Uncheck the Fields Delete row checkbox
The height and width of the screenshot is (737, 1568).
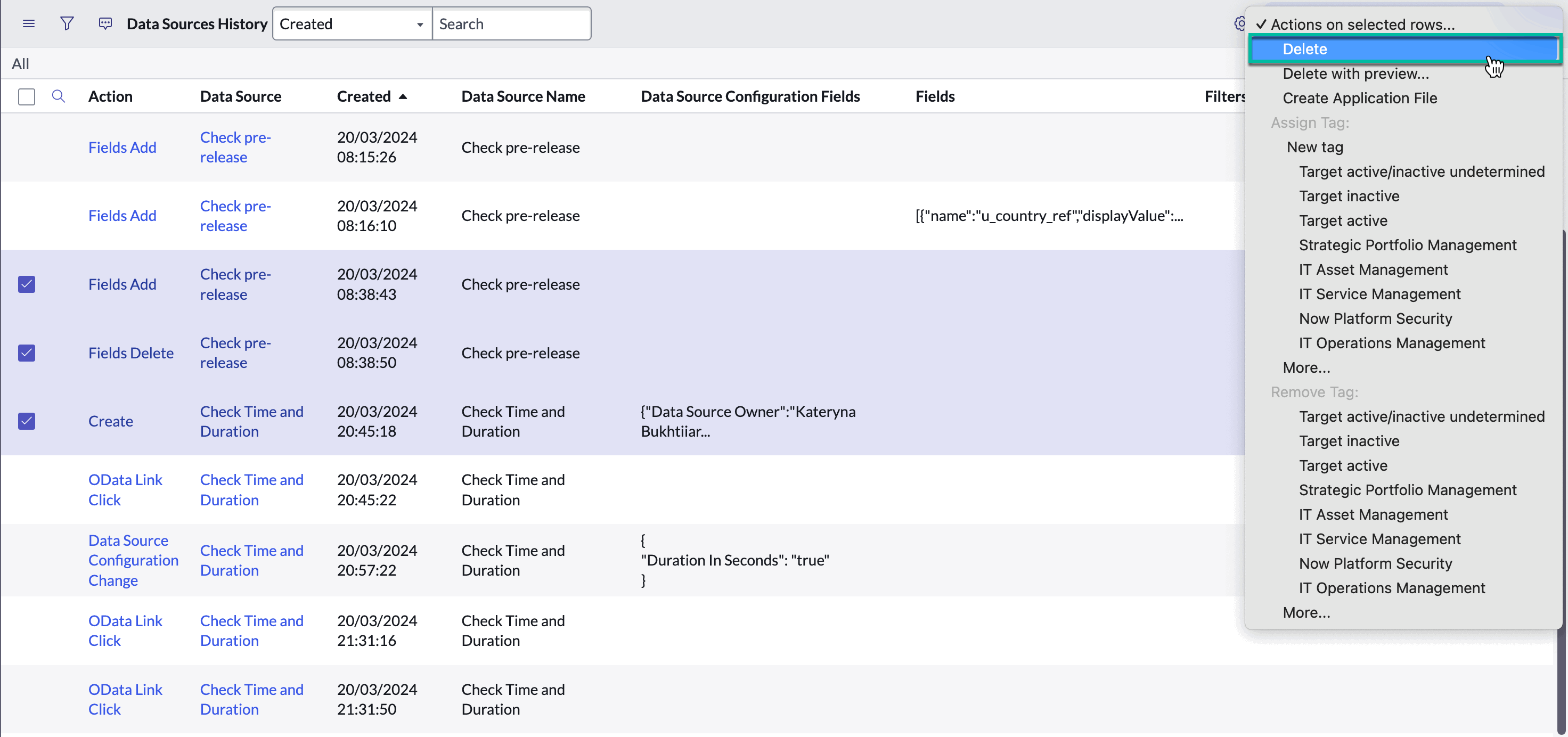click(x=27, y=353)
